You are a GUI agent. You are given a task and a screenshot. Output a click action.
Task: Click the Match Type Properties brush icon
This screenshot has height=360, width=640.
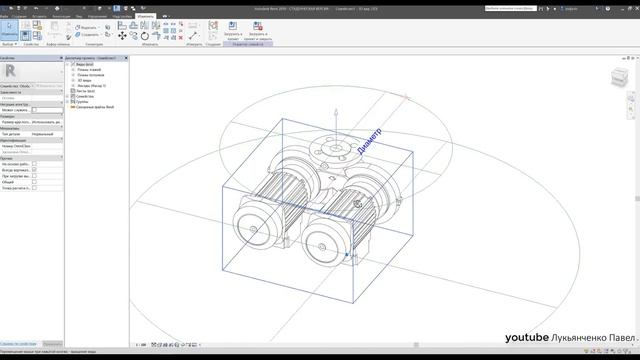[x=69, y=38]
